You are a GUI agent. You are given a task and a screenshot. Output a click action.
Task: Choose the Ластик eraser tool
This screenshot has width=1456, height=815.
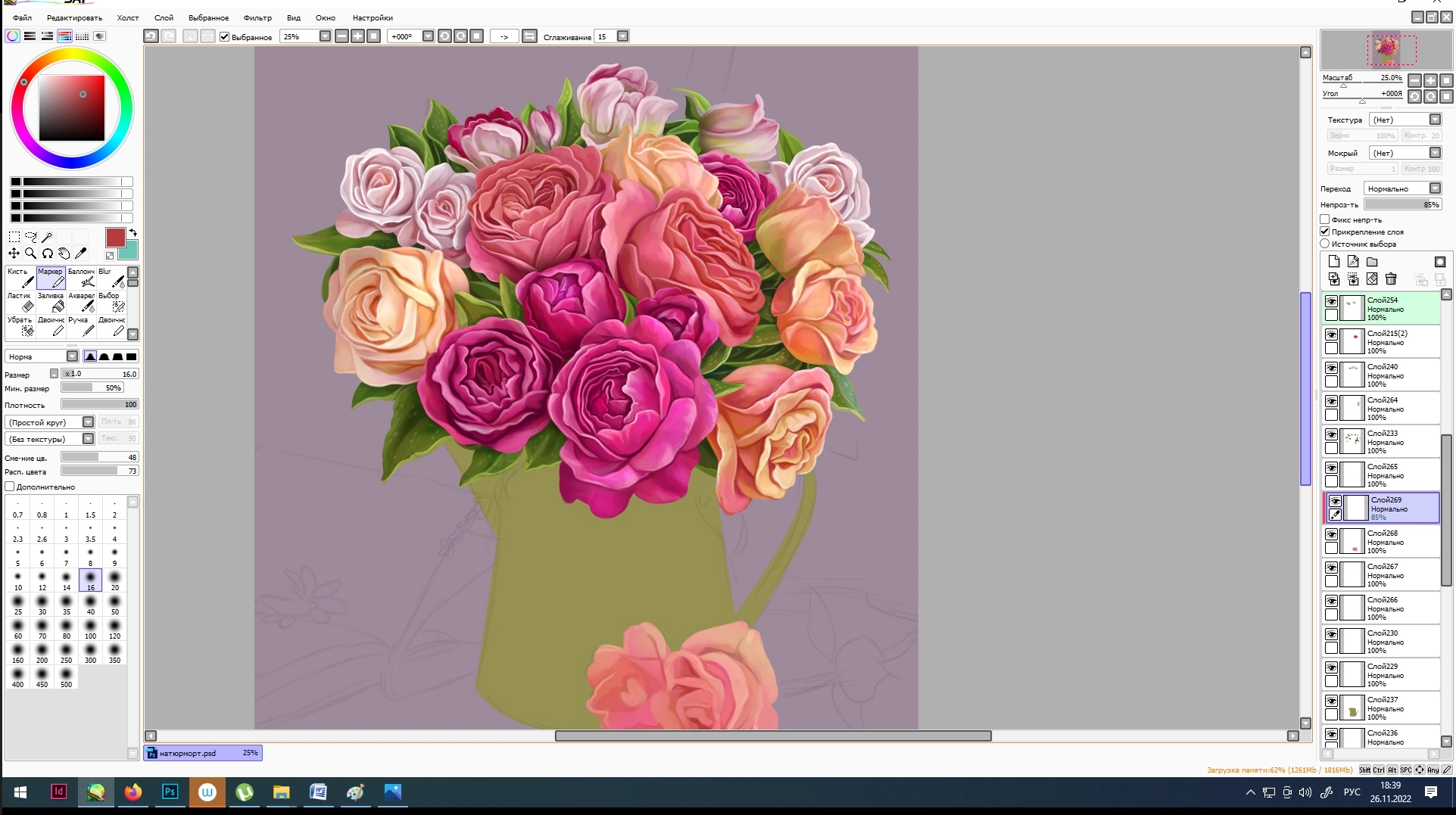pos(20,303)
